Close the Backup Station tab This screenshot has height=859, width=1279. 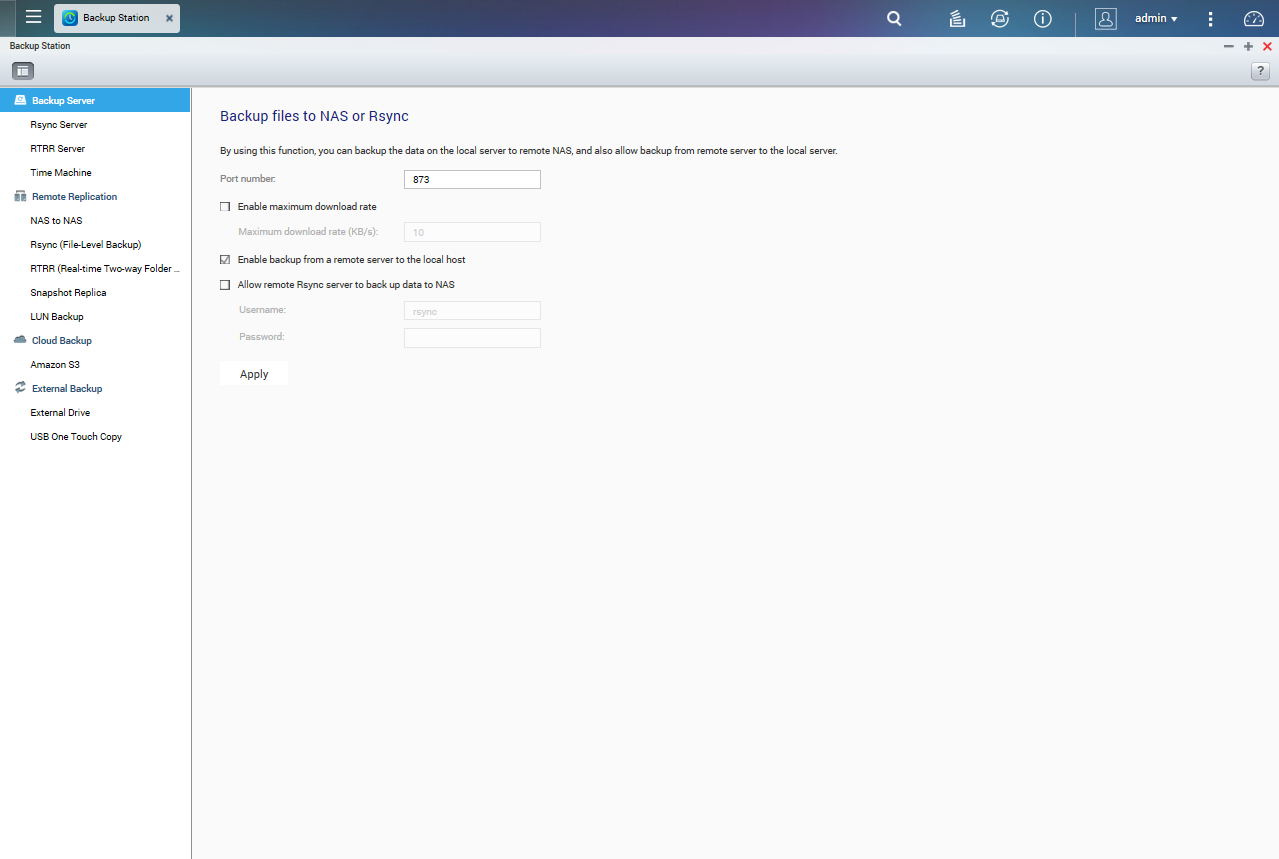(x=169, y=18)
